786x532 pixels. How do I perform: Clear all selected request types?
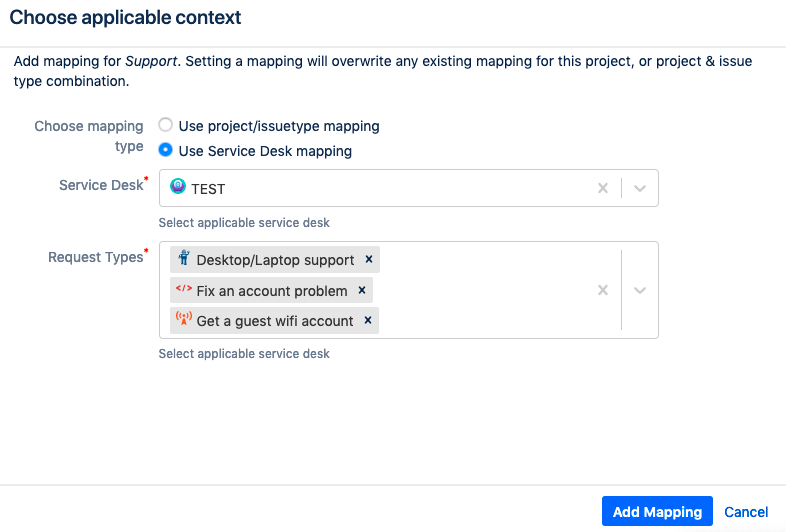[603, 290]
